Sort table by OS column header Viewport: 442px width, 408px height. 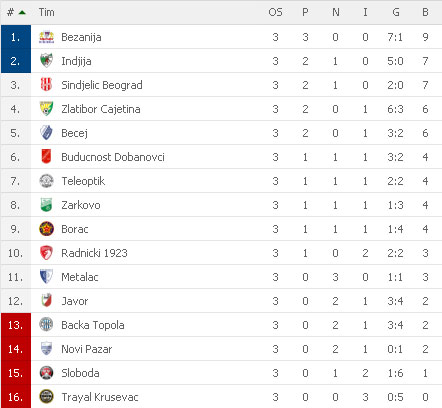[x=275, y=13]
